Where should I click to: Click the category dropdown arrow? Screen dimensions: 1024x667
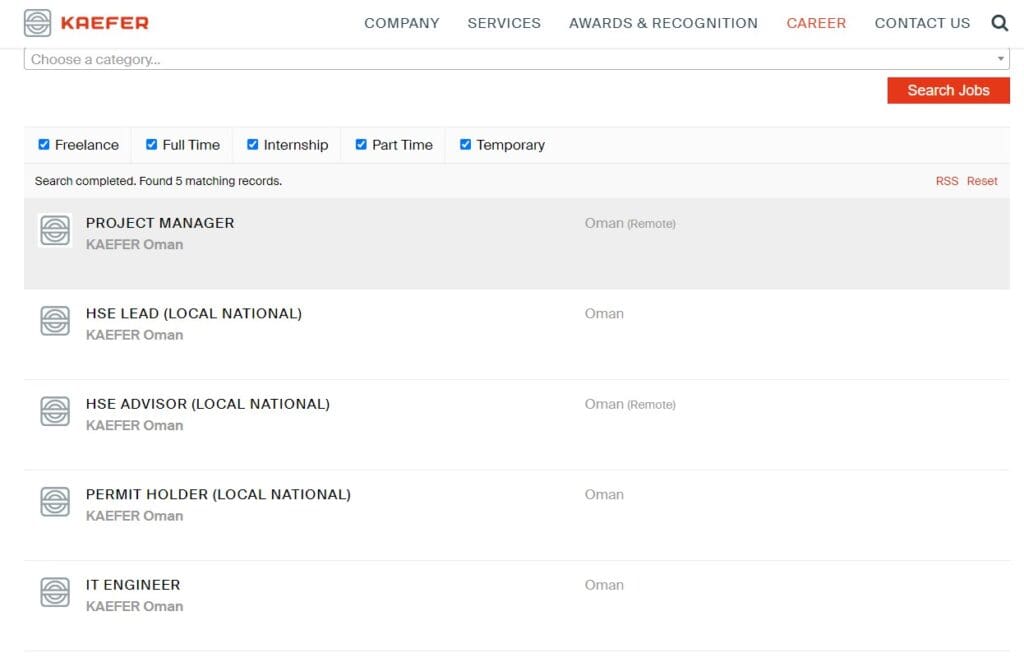(1001, 60)
